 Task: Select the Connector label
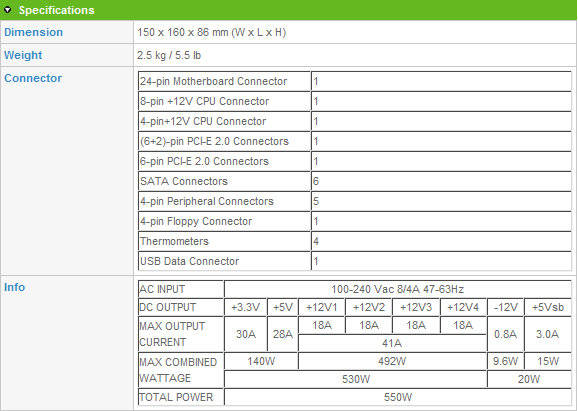(x=33, y=78)
